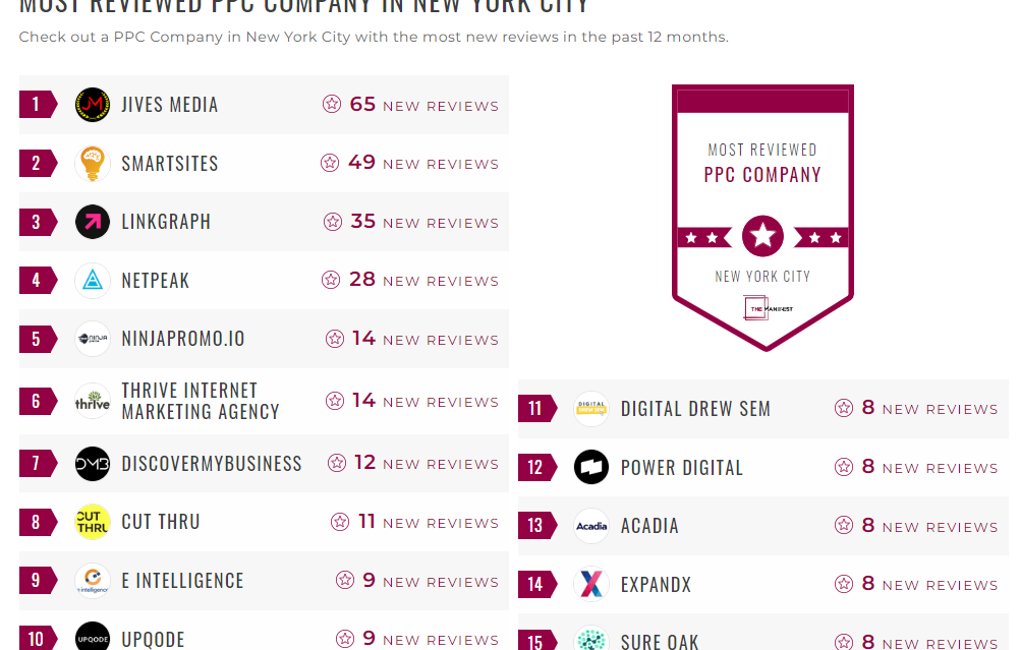The width and height of the screenshot is (1020, 650).
Task: Click the LinkGraph arrow logo
Action: (x=92, y=222)
